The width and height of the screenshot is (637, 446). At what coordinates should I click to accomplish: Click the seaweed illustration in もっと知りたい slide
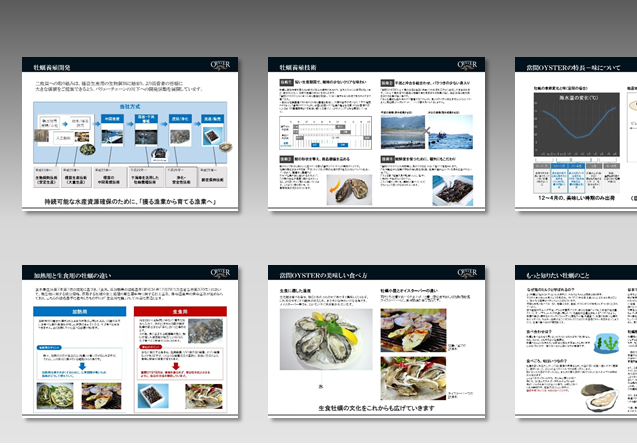pos(607,344)
